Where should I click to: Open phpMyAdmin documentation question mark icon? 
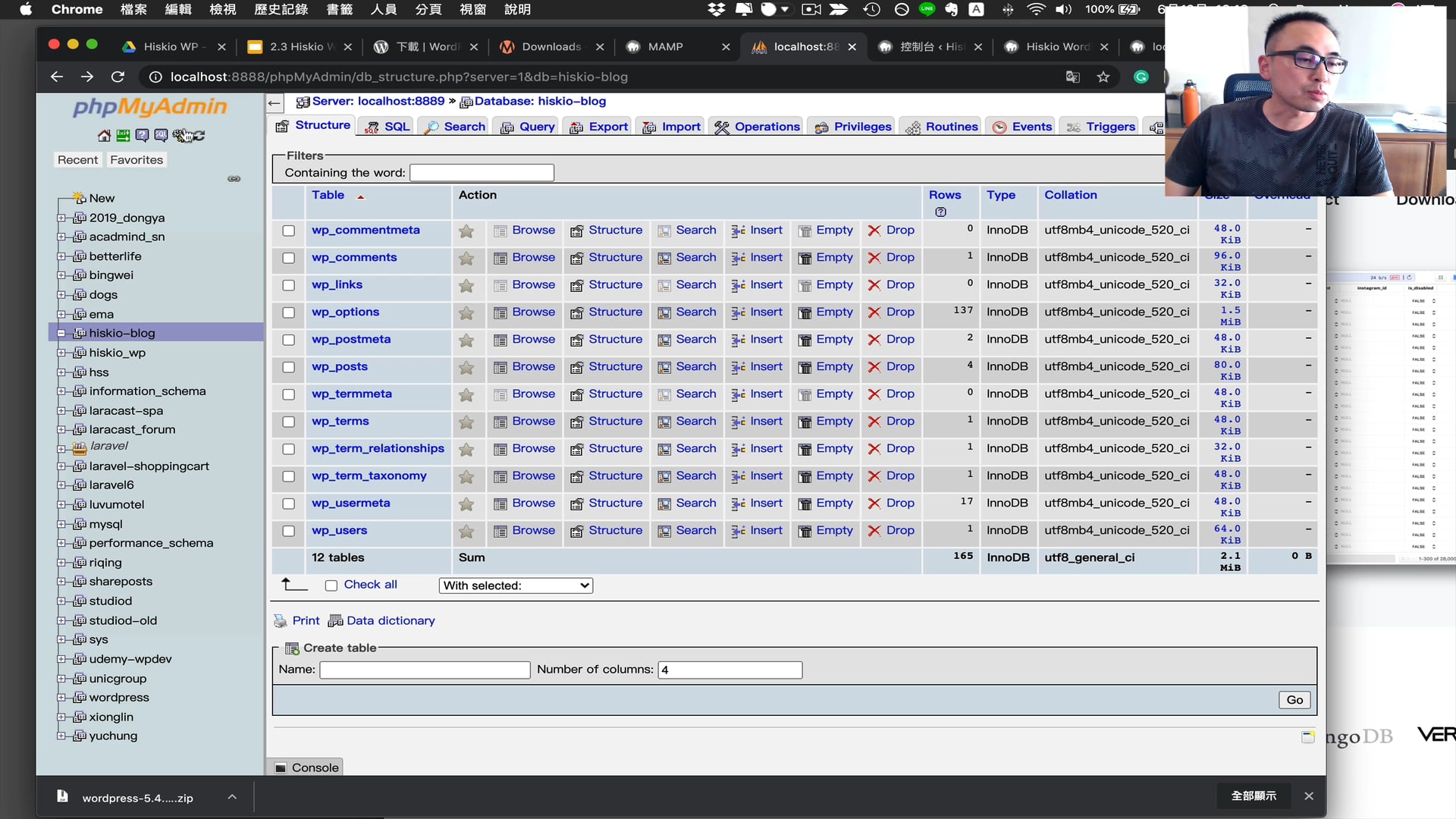(x=143, y=135)
